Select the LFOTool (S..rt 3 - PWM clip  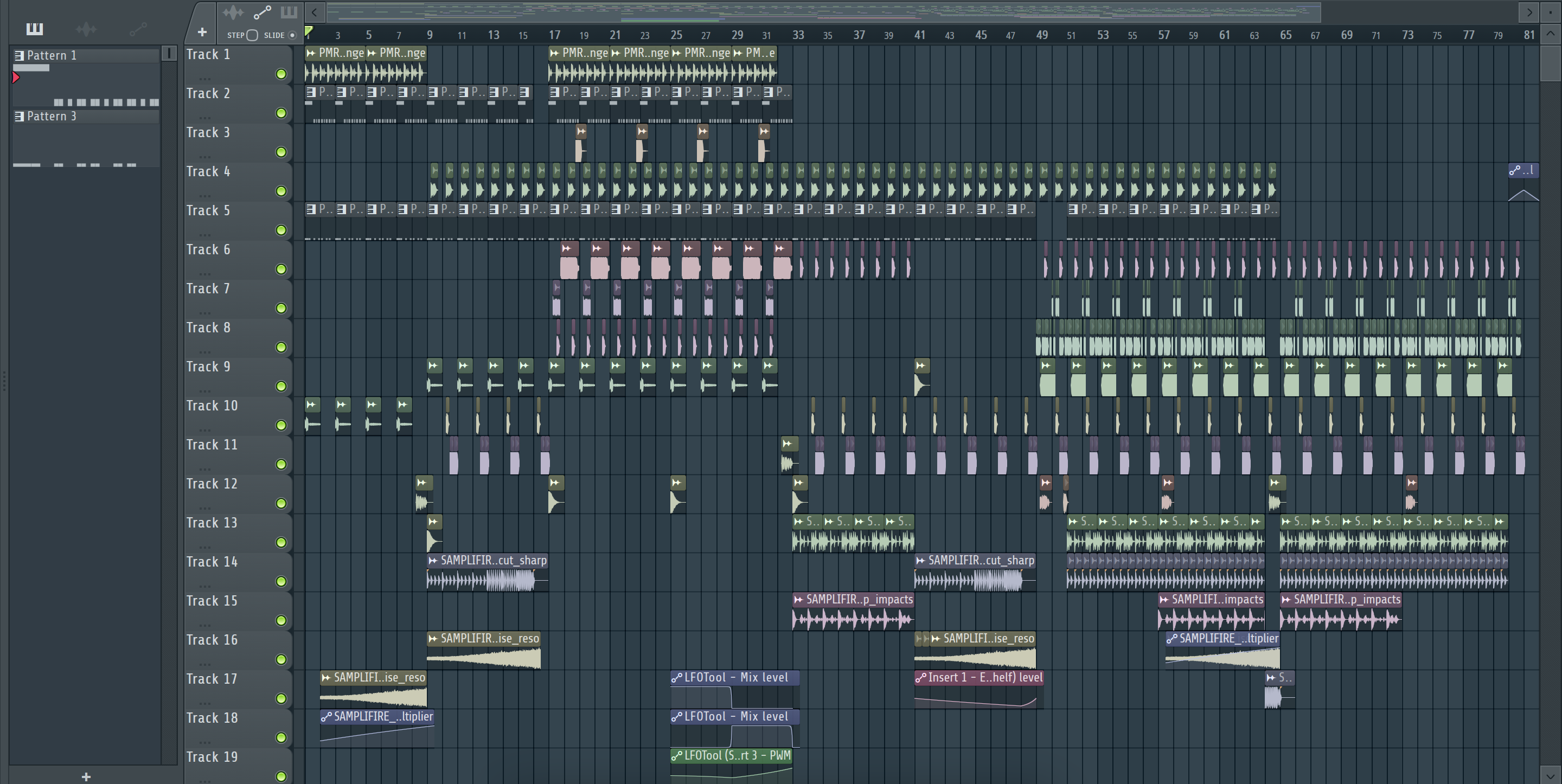732,767
